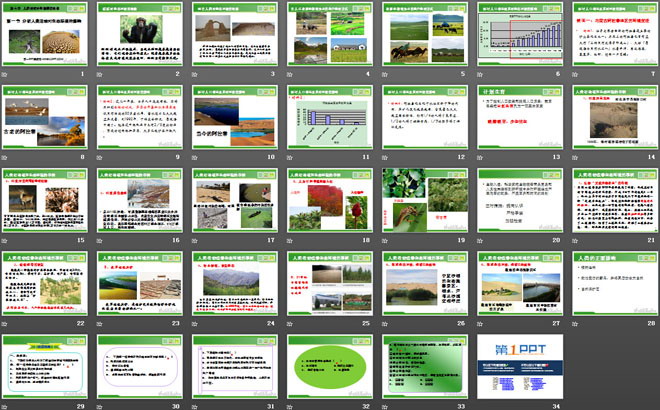Select slide 8 with flying white birds
Screen dimensions: 660x410
(45, 117)
